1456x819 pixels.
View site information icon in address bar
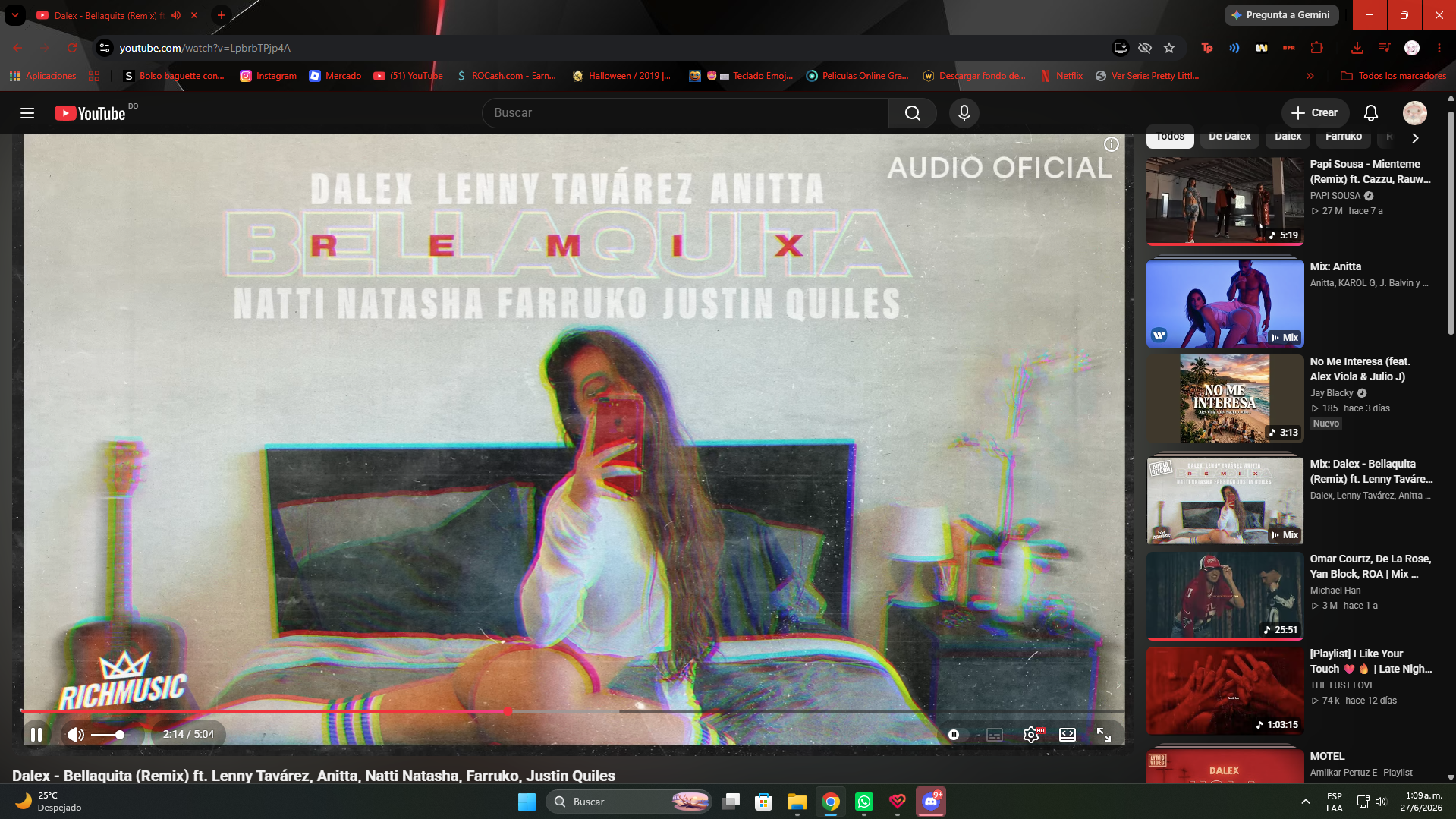pos(105,48)
